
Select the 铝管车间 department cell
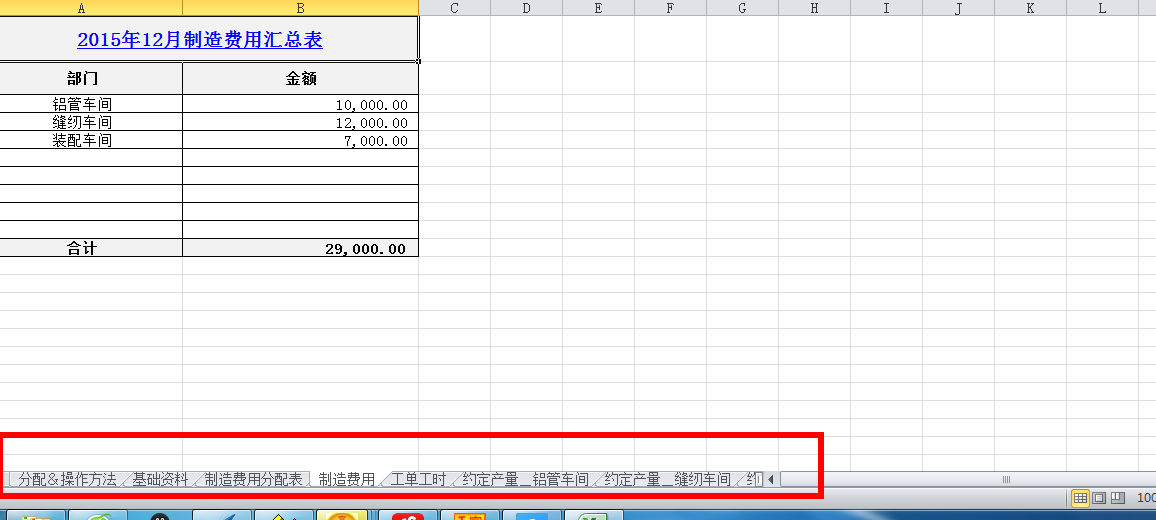coord(82,104)
